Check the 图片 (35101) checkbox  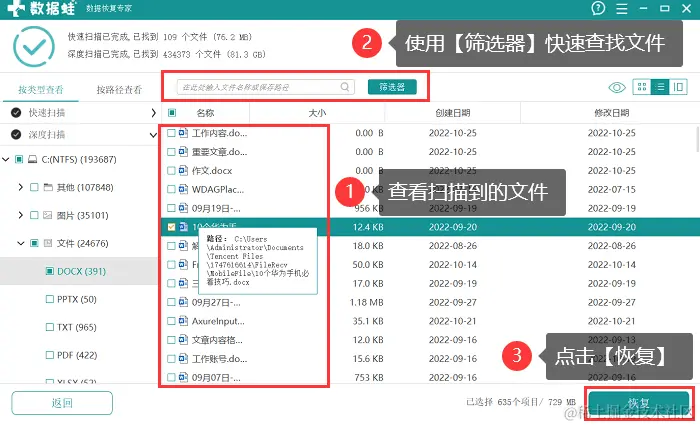[34, 215]
